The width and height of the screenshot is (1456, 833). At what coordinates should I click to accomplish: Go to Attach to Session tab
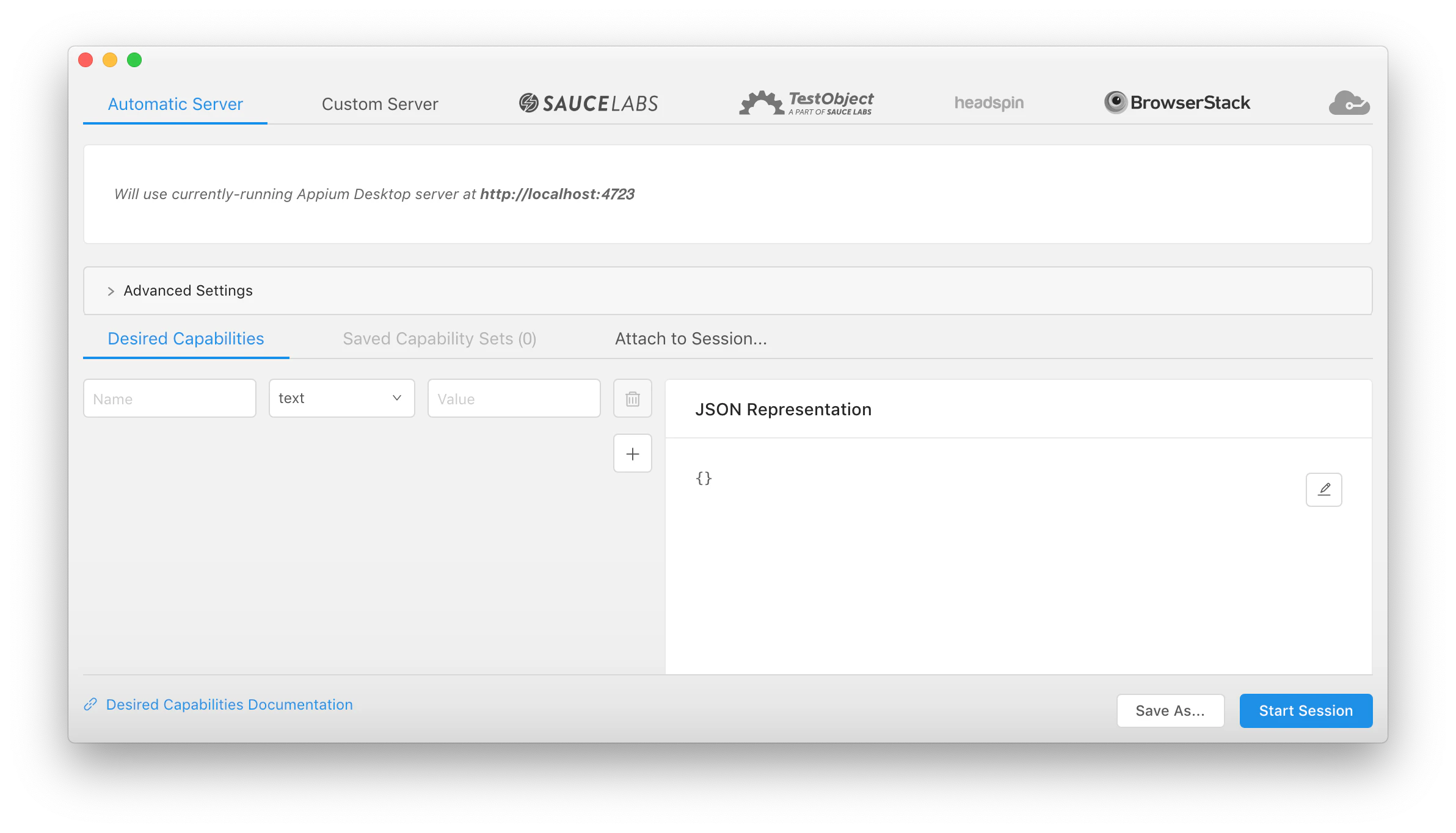click(x=691, y=338)
